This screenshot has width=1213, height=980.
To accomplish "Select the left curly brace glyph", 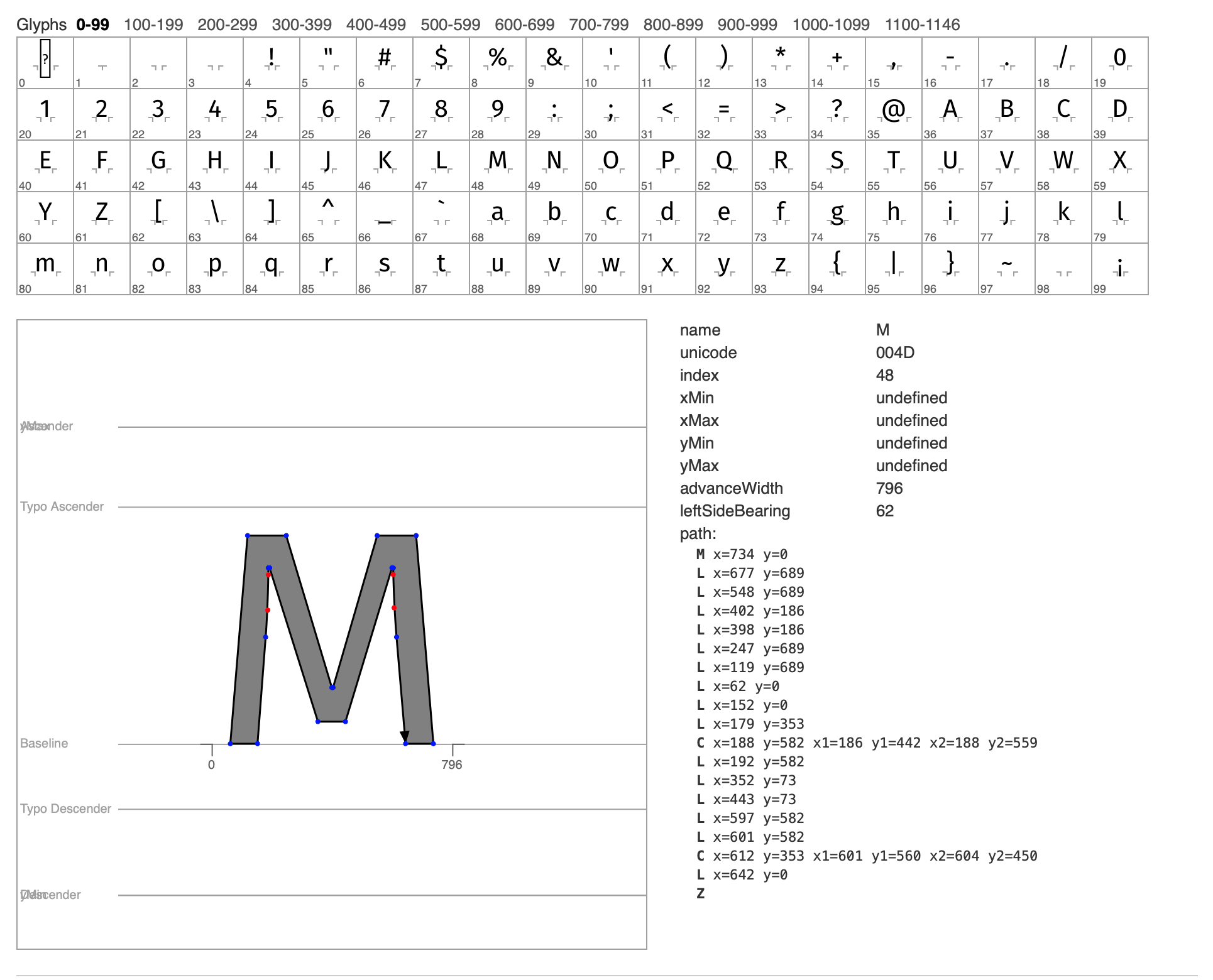I will pyautogui.click(x=837, y=268).
